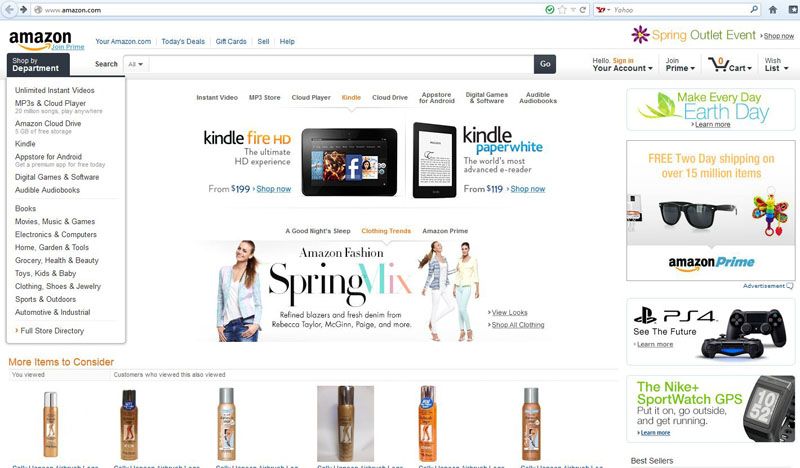This screenshot has width=800, height=468.
Task: Open Gift Cards link
Action: pos(231,41)
